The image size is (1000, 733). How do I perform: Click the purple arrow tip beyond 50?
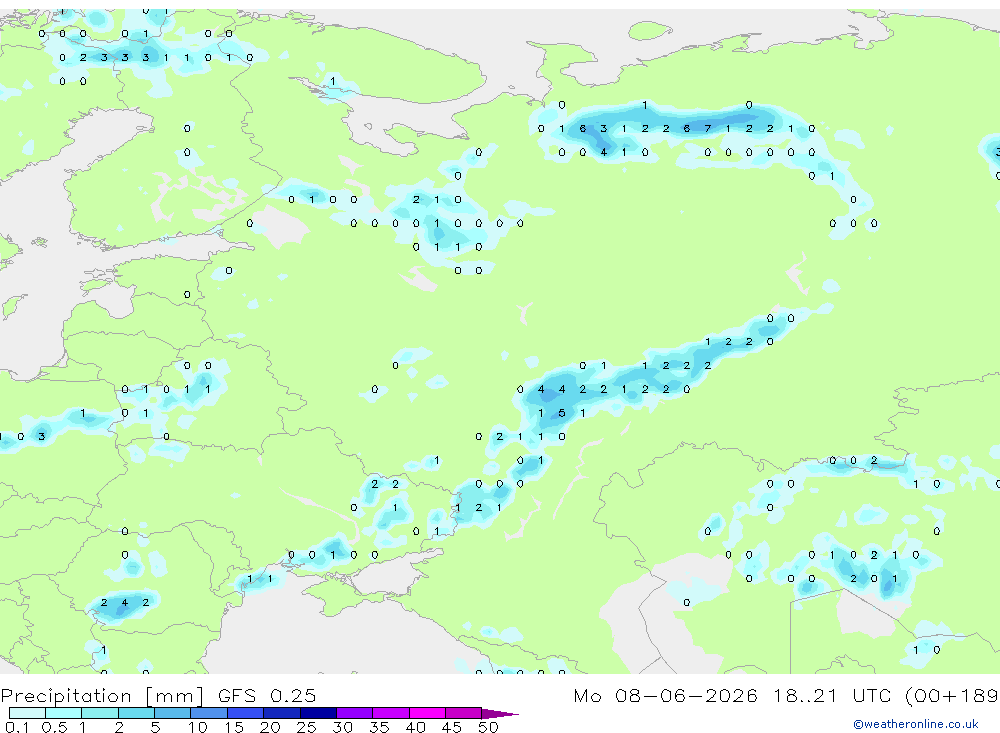499,713
